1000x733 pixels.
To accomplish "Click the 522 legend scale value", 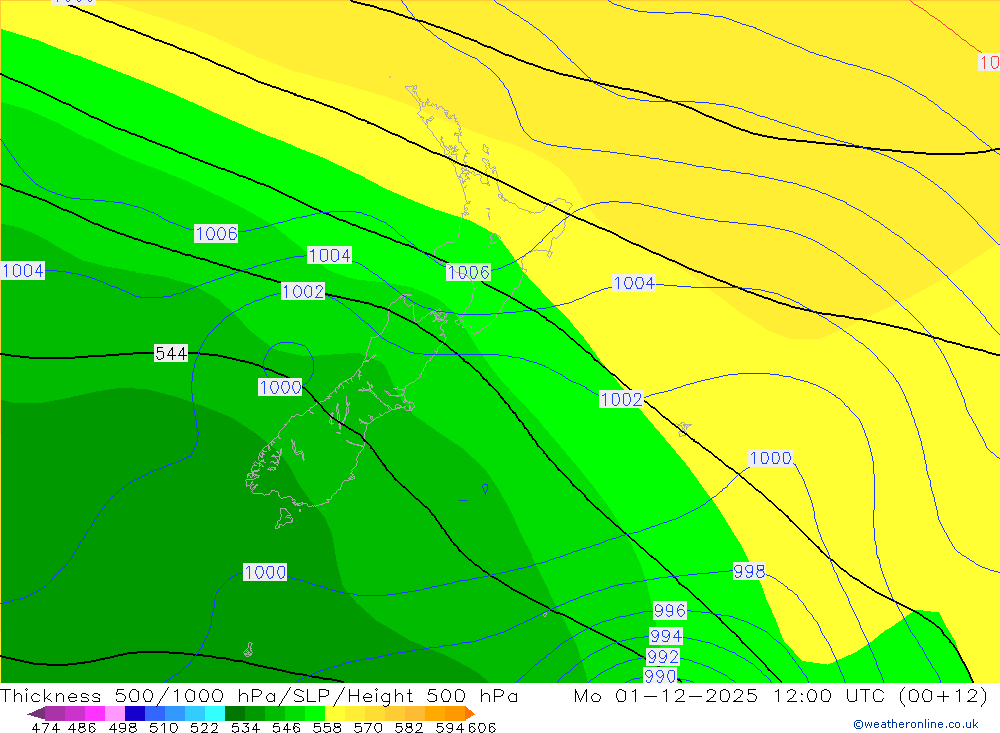I will [x=205, y=727].
